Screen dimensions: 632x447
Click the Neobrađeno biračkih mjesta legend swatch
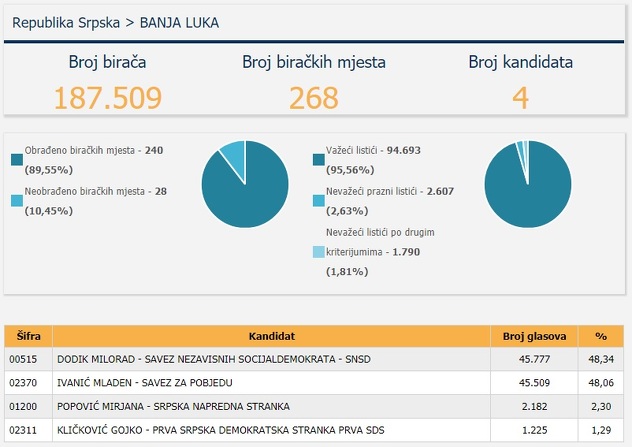click(17, 201)
